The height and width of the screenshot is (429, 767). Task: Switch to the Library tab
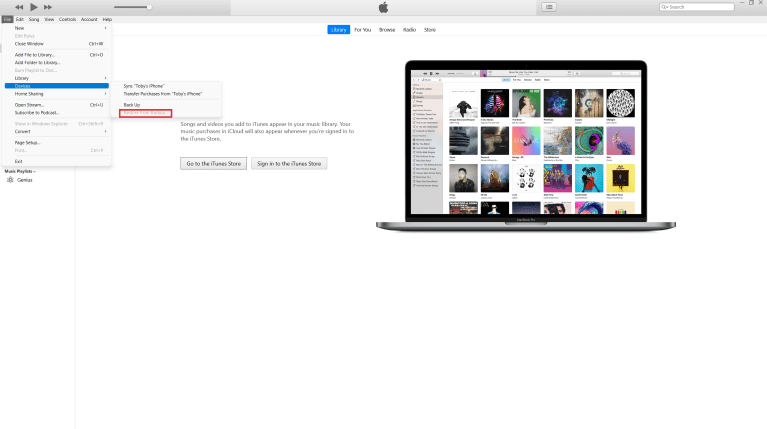pos(338,30)
